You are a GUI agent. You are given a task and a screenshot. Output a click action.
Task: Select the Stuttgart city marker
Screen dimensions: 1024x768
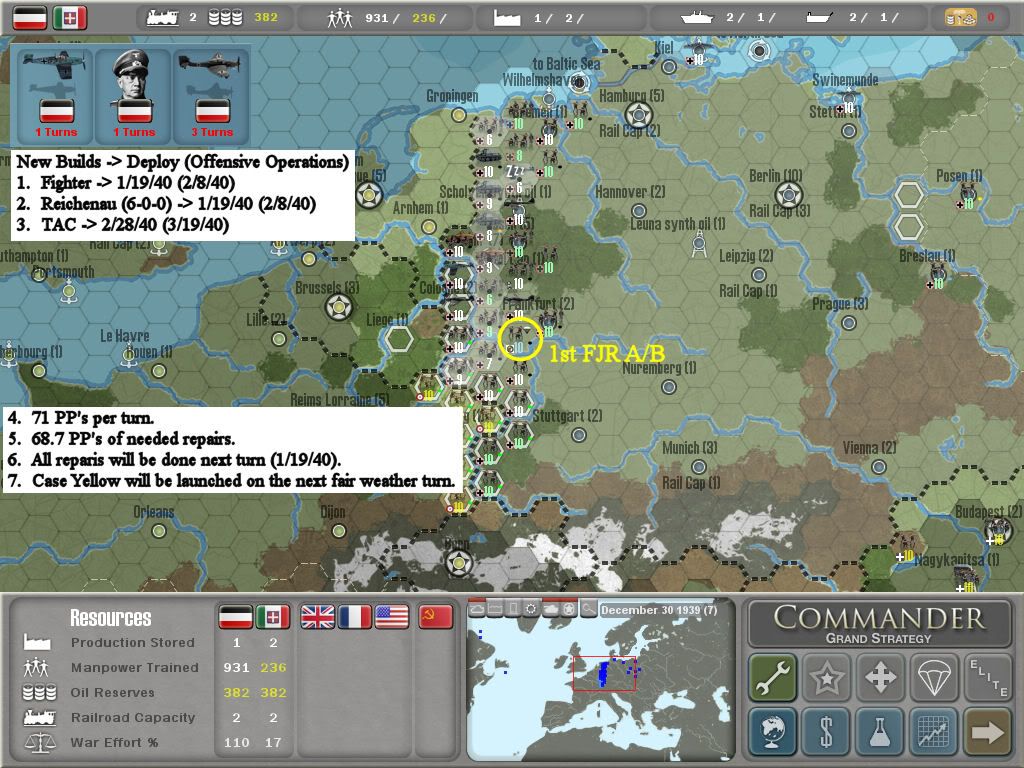579,434
